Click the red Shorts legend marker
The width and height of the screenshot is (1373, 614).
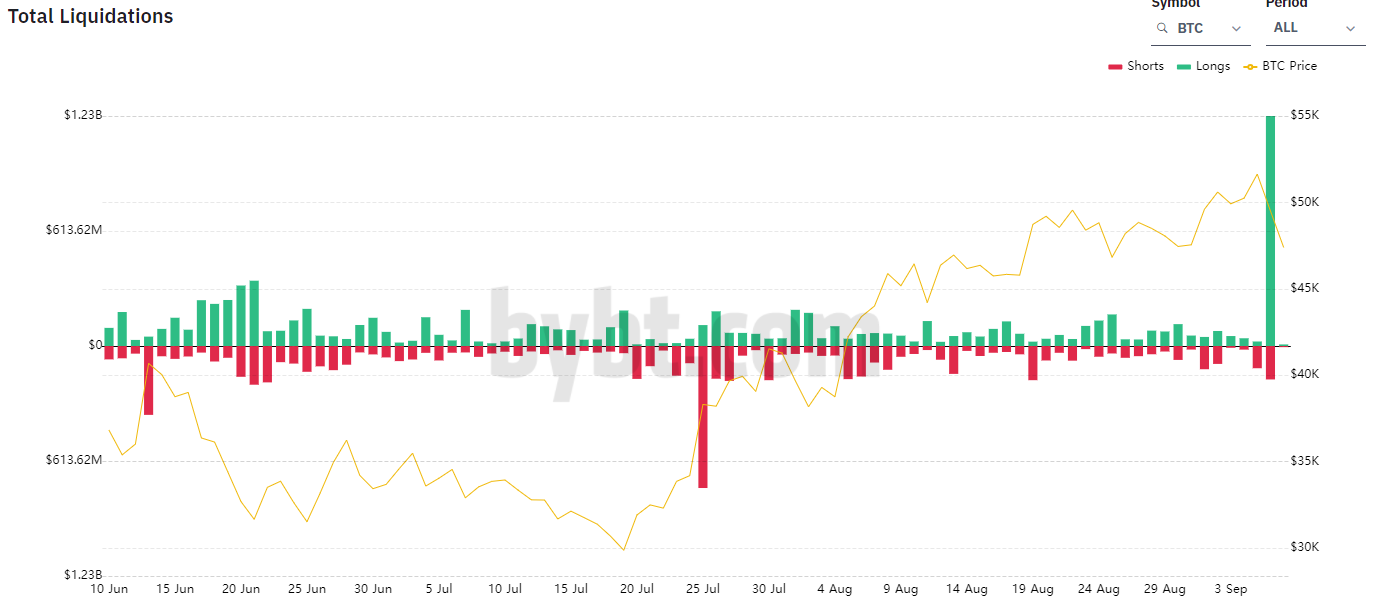click(1115, 67)
